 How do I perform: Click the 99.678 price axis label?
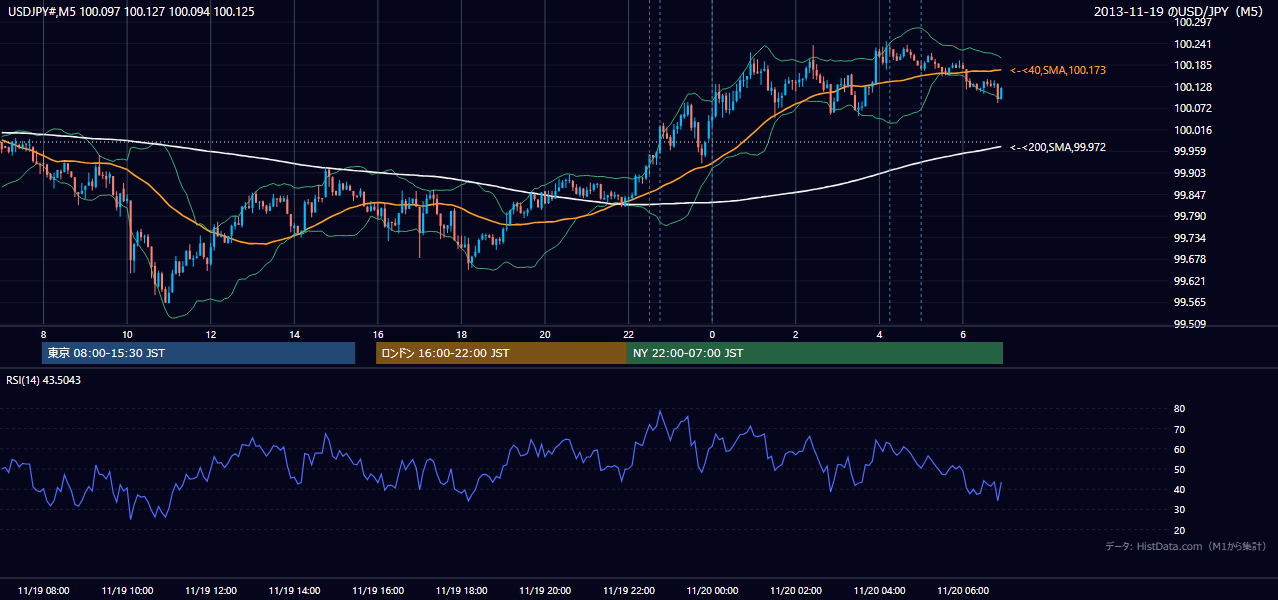click(1190, 259)
